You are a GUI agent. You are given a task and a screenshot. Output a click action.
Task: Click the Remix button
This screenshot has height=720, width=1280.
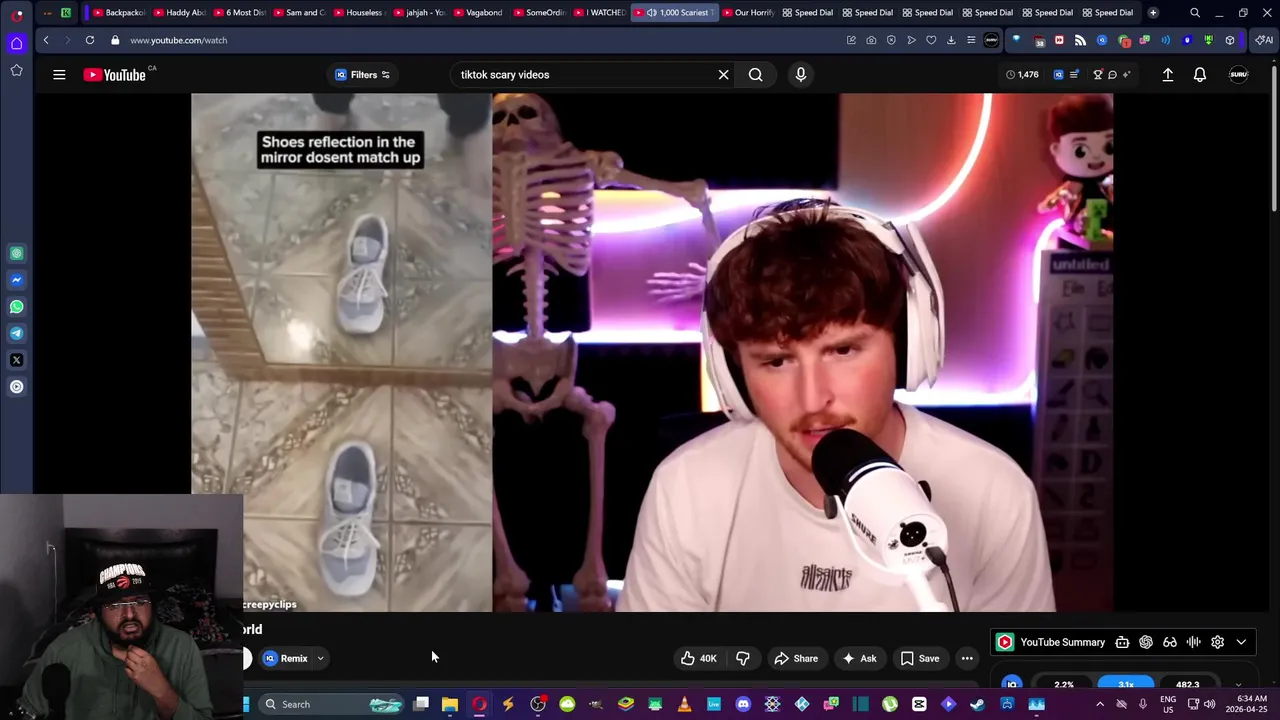click(x=286, y=658)
